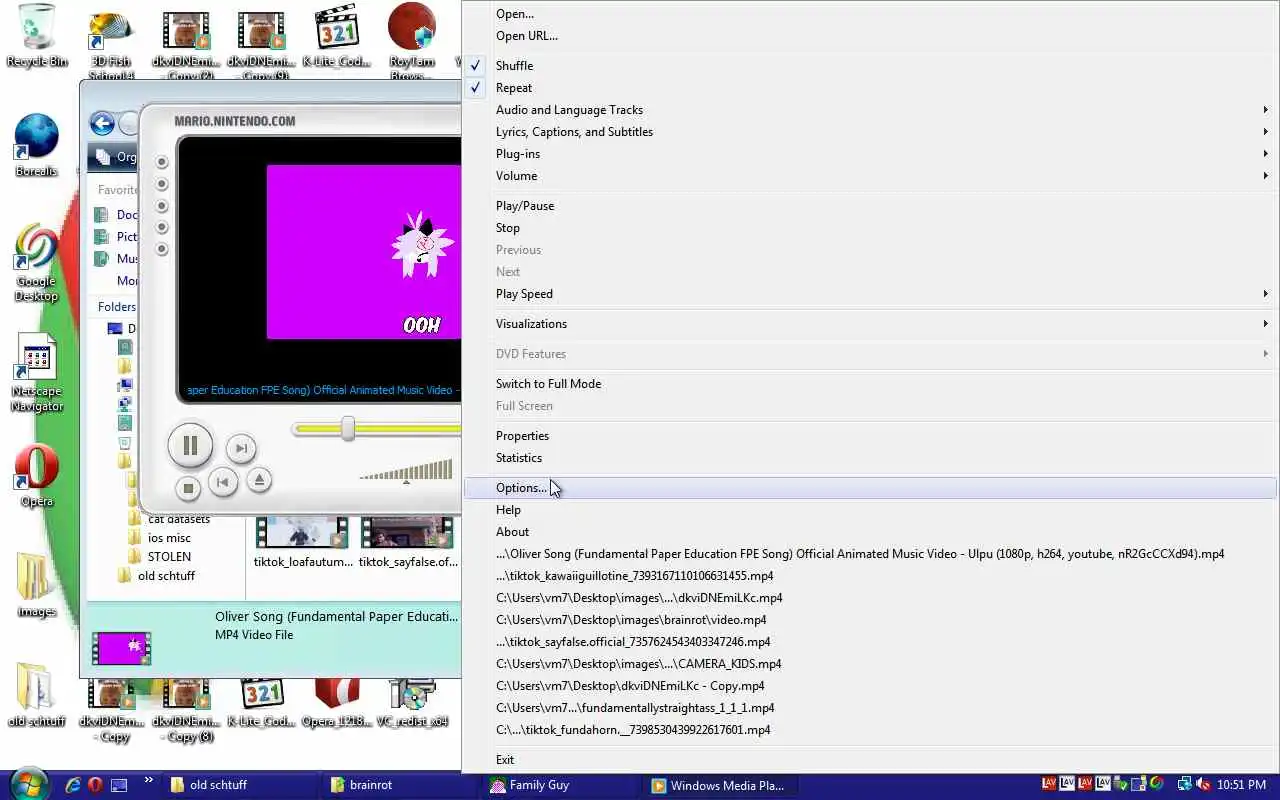Select Stop in the context menu
The width and height of the screenshot is (1280, 800).
coord(869,228)
